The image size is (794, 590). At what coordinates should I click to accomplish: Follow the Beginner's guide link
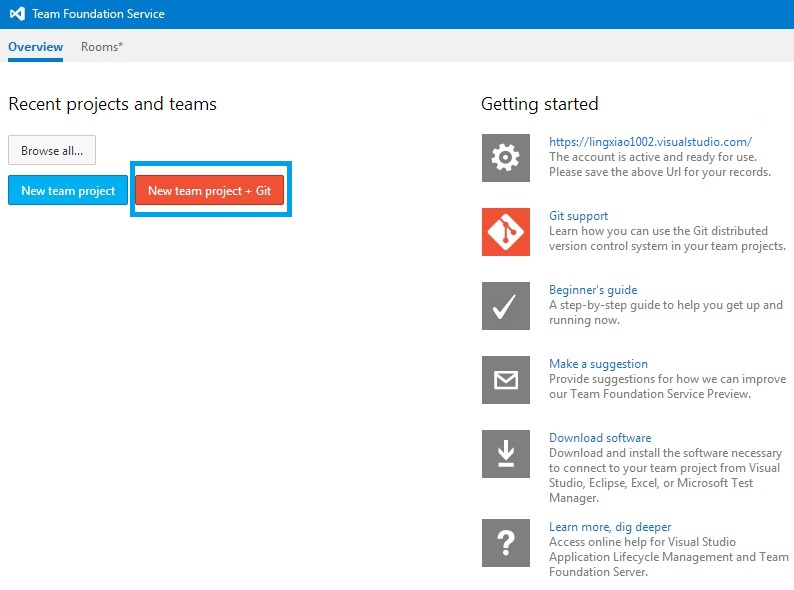pos(593,290)
